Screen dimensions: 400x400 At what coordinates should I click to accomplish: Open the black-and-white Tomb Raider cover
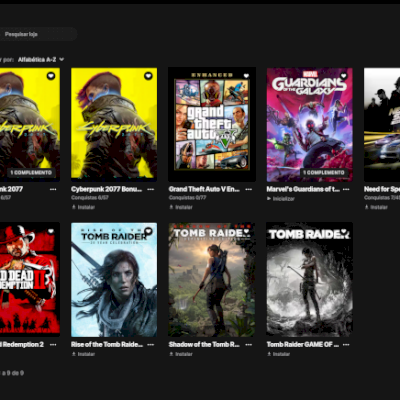(x=310, y=279)
